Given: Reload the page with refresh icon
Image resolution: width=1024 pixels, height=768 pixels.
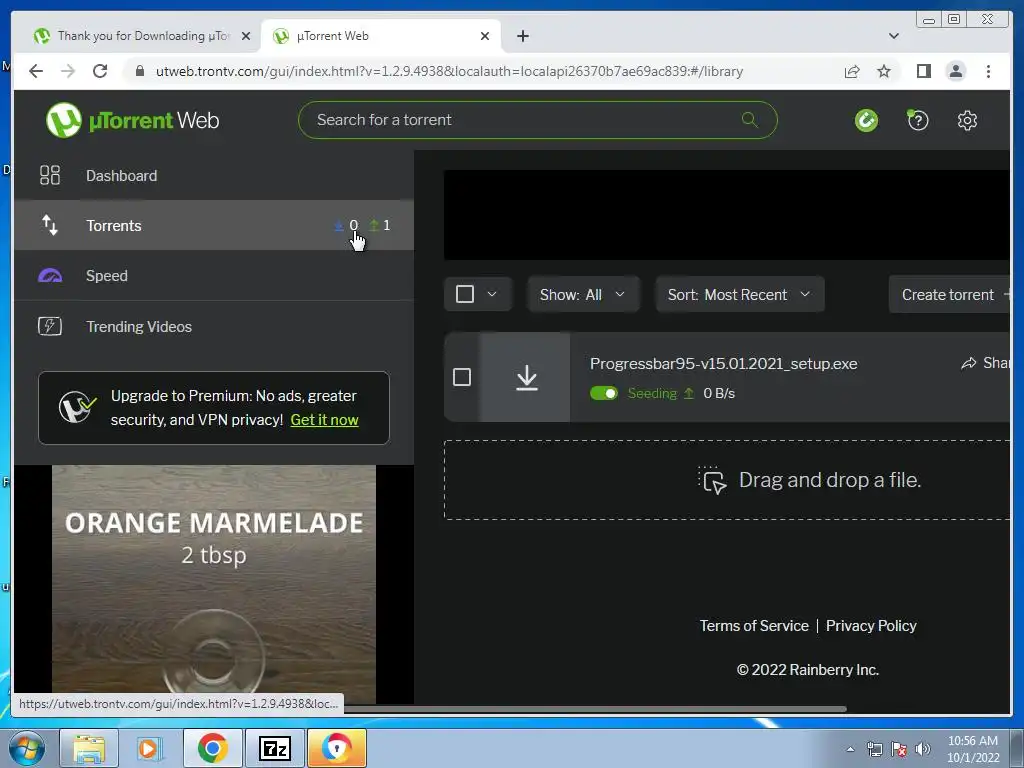Looking at the screenshot, I should [100, 71].
